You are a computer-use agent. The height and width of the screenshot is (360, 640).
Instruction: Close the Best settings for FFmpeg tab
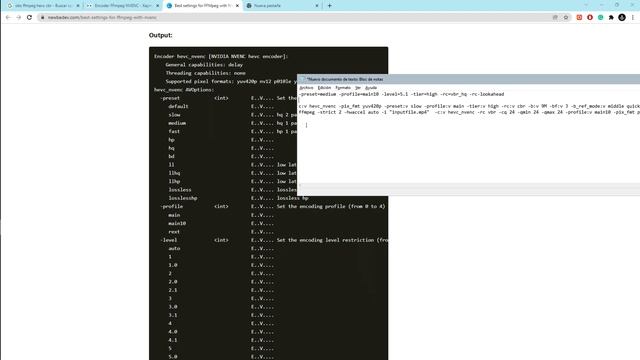237,6
